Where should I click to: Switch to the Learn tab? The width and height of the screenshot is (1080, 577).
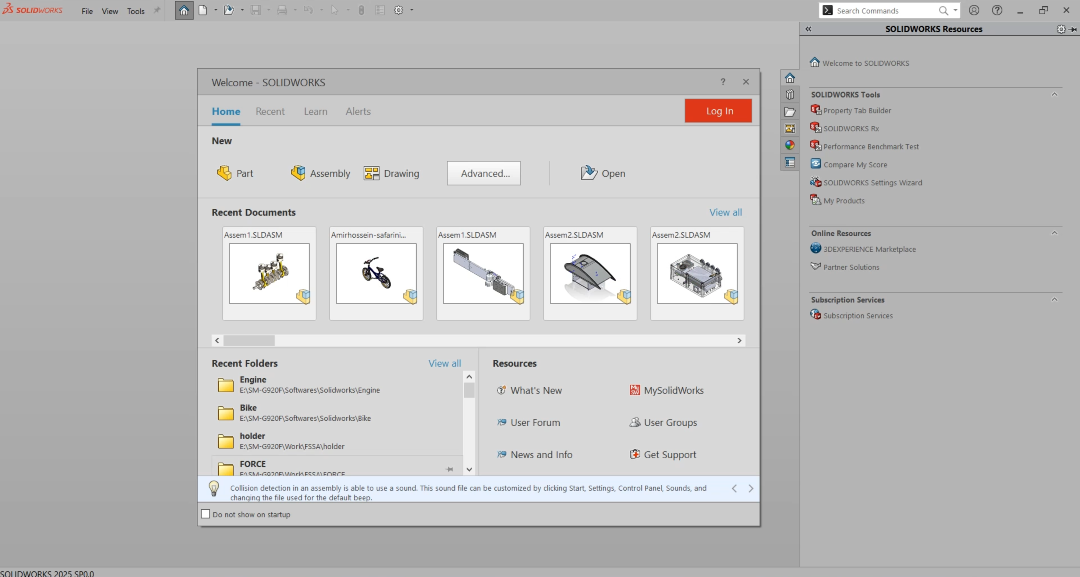[315, 111]
